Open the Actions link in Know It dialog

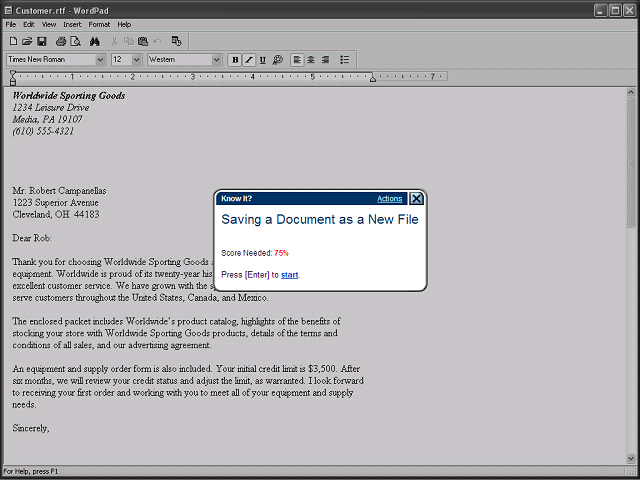pyautogui.click(x=389, y=199)
